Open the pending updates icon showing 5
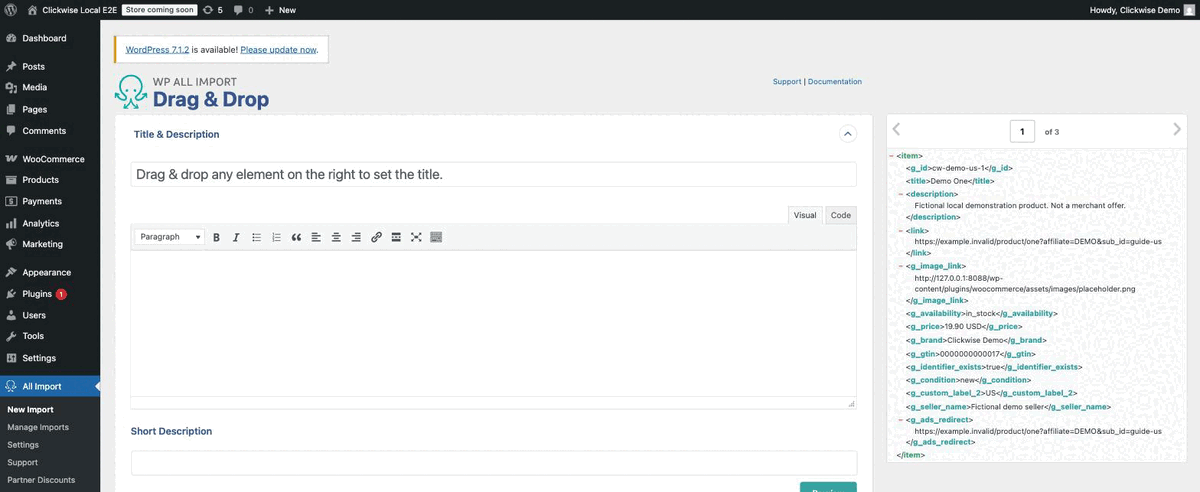Viewport: 1200px width, 492px height. (x=212, y=9)
